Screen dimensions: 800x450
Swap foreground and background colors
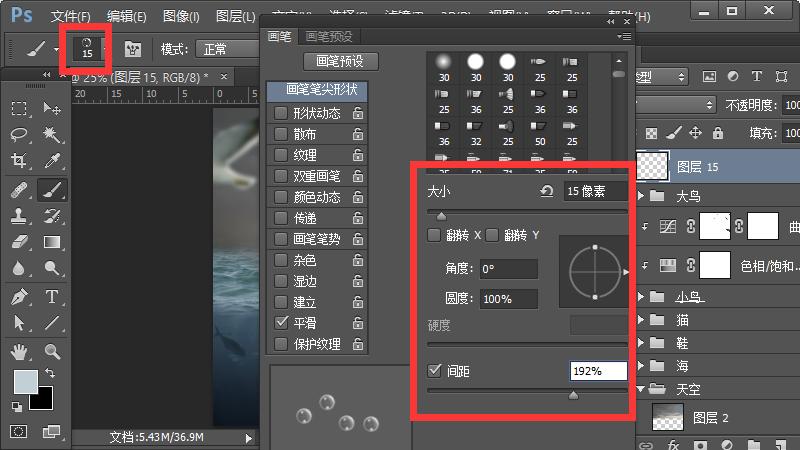tap(50, 373)
